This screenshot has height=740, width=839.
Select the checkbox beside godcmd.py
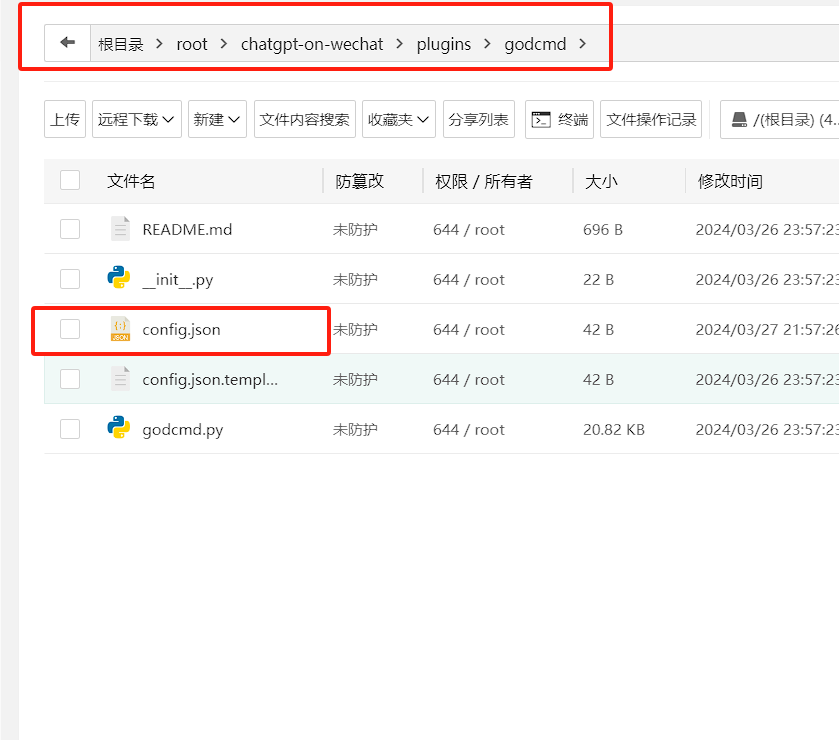tap(70, 429)
